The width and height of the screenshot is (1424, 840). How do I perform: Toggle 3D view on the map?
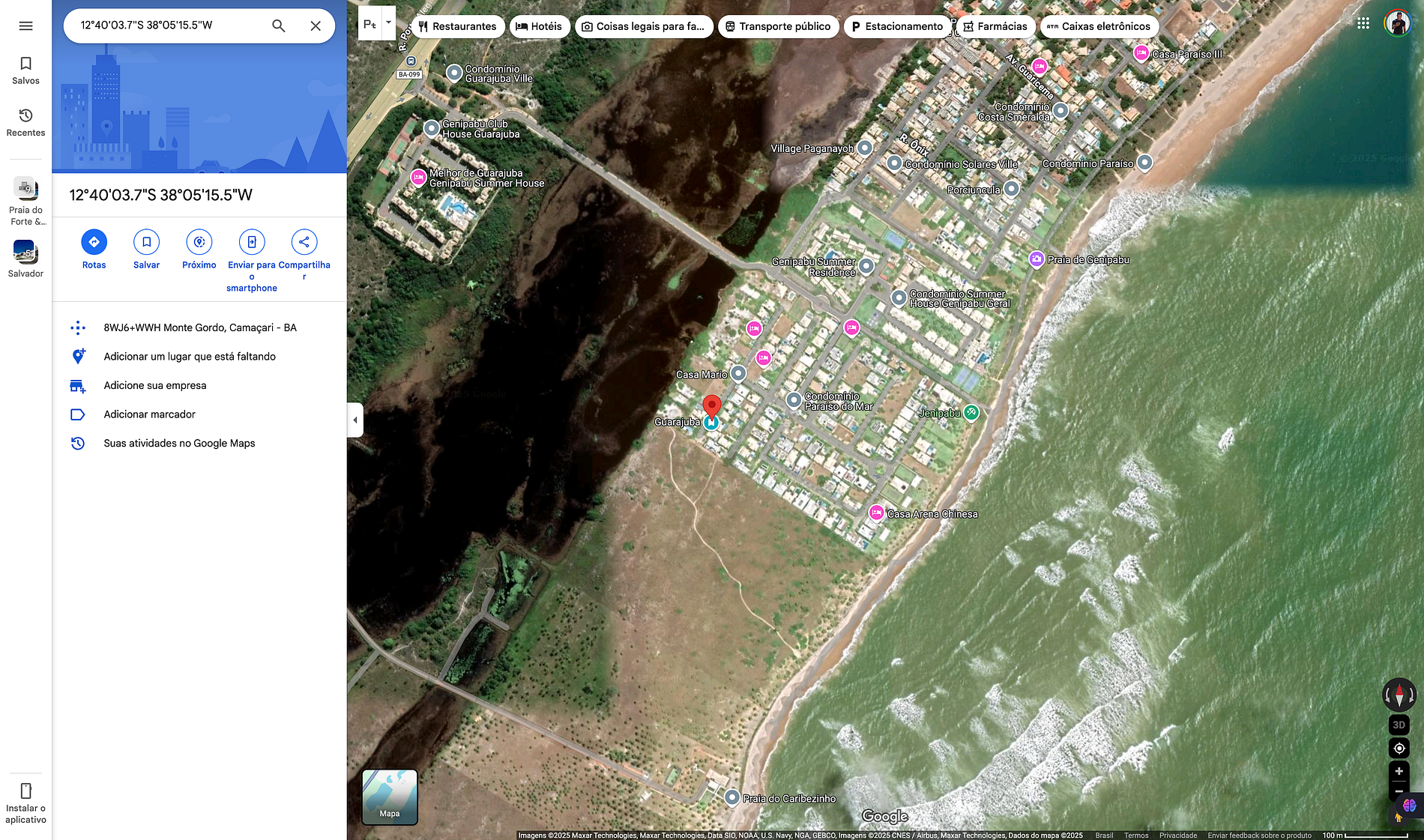(1399, 725)
